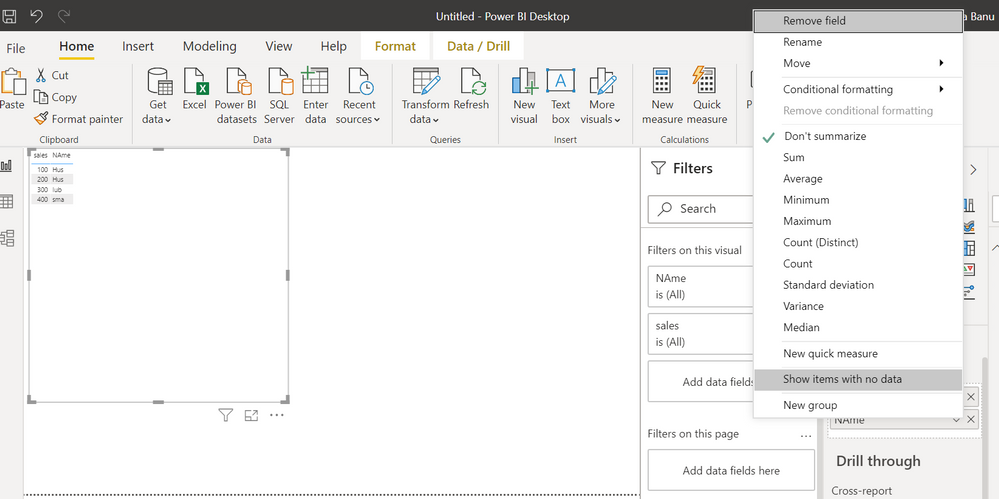Open the NAme field dropdown chevron
The width and height of the screenshot is (999, 499).
click(956, 420)
